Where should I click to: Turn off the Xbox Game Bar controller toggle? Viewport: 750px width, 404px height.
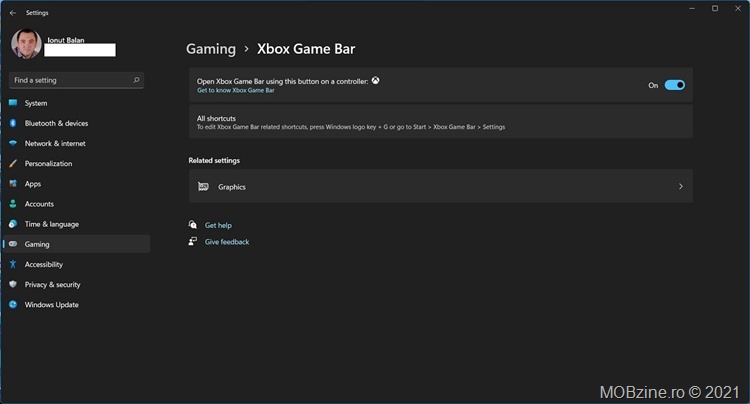pyautogui.click(x=674, y=85)
